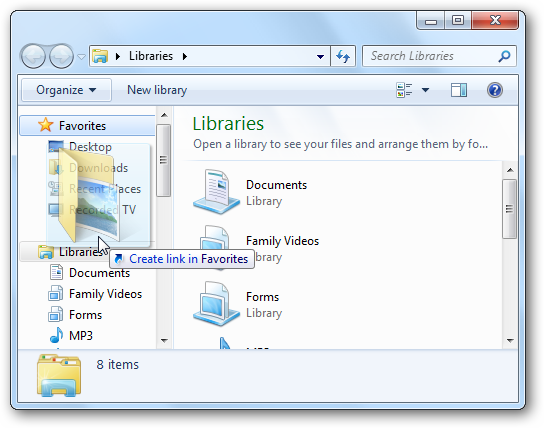Toggle the preview pane icon
Image resolution: width=544 pixels, height=428 pixels.
coord(459,90)
